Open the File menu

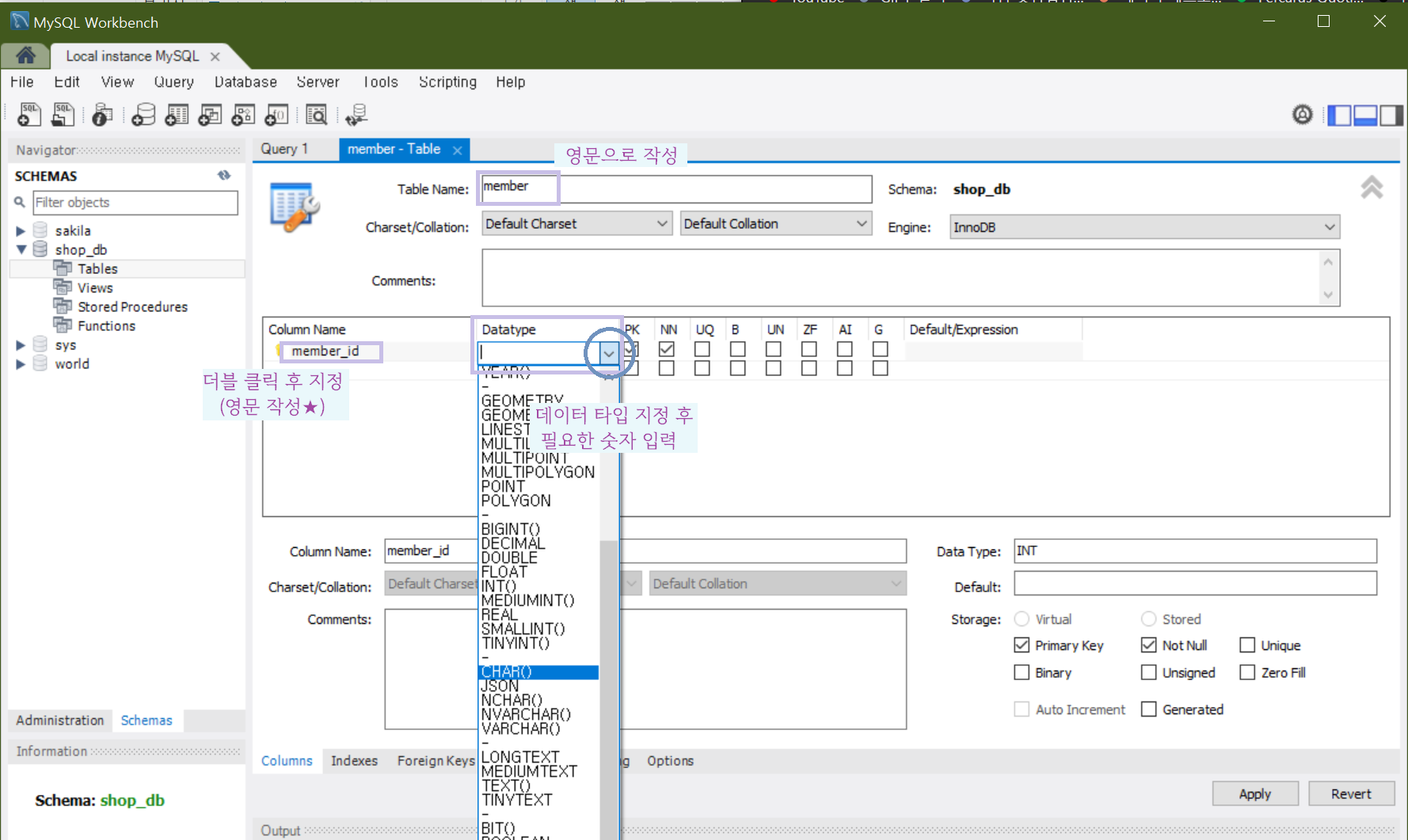21,82
